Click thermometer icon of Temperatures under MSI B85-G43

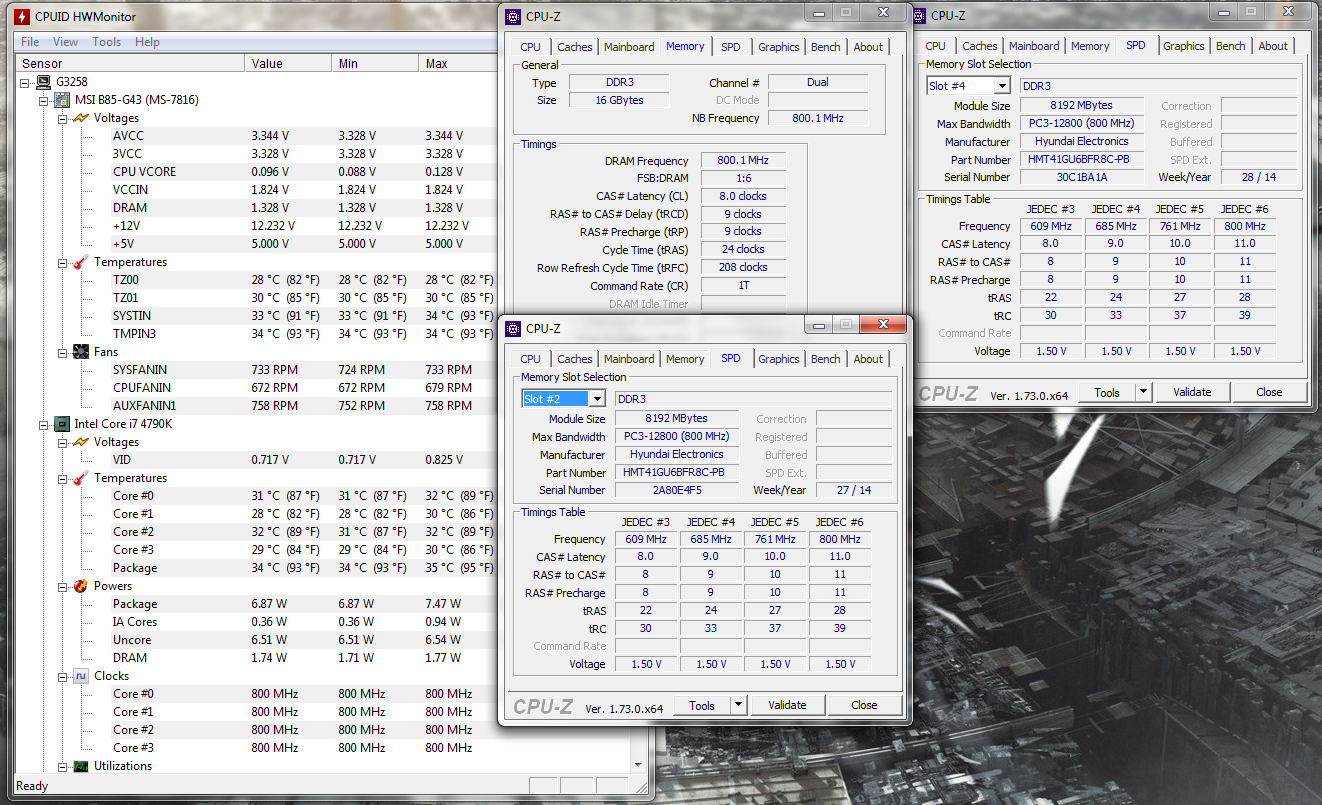coord(80,262)
